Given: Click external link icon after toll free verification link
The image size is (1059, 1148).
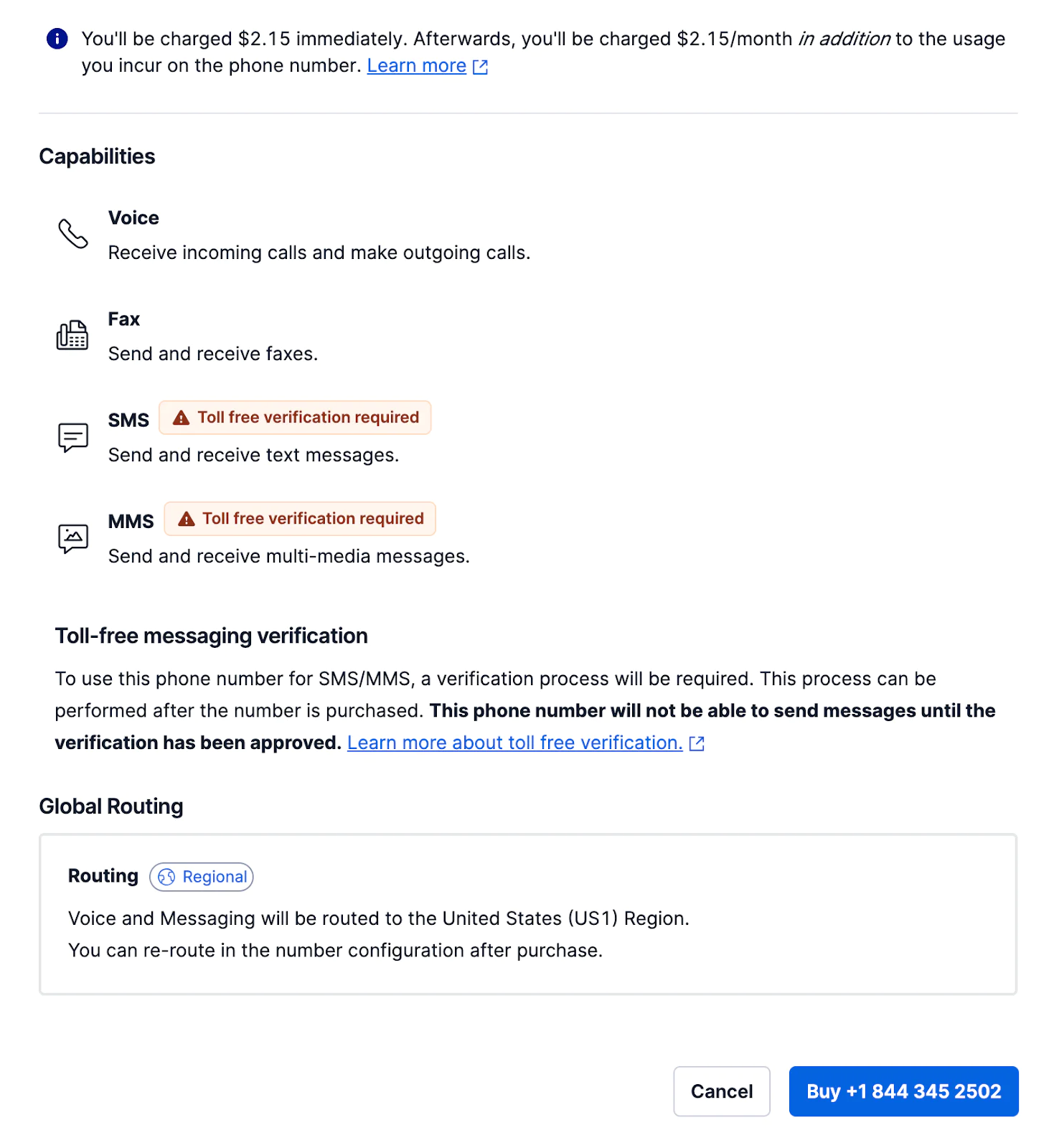Looking at the screenshot, I should tap(697, 743).
